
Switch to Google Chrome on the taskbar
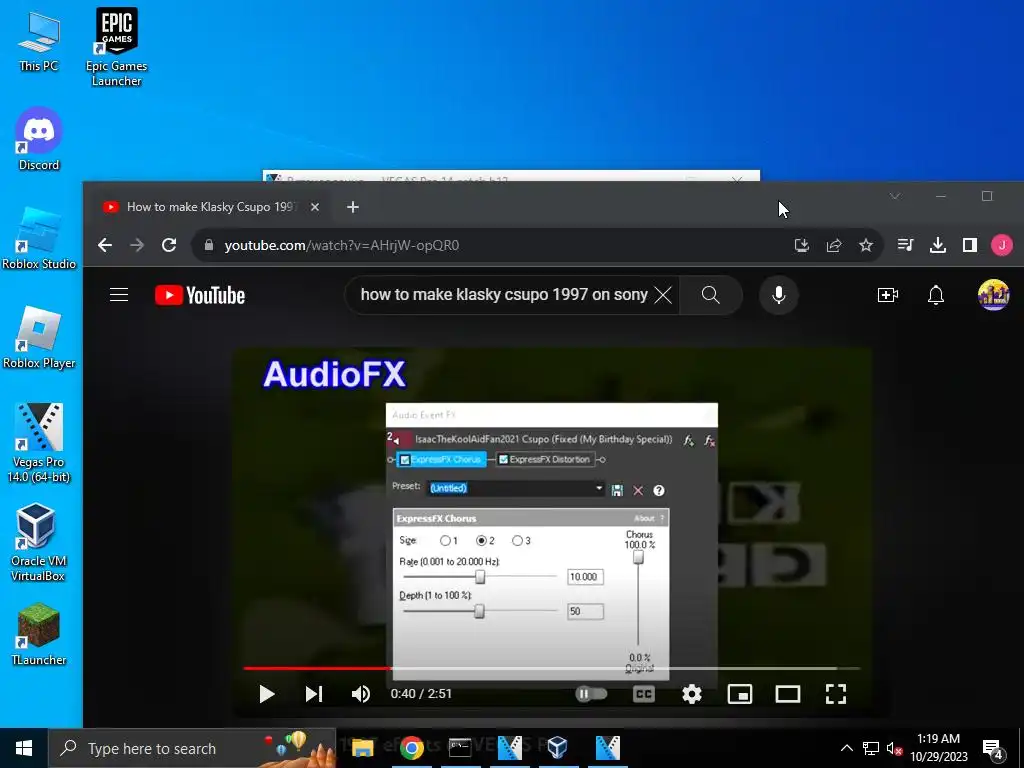[411, 748]
